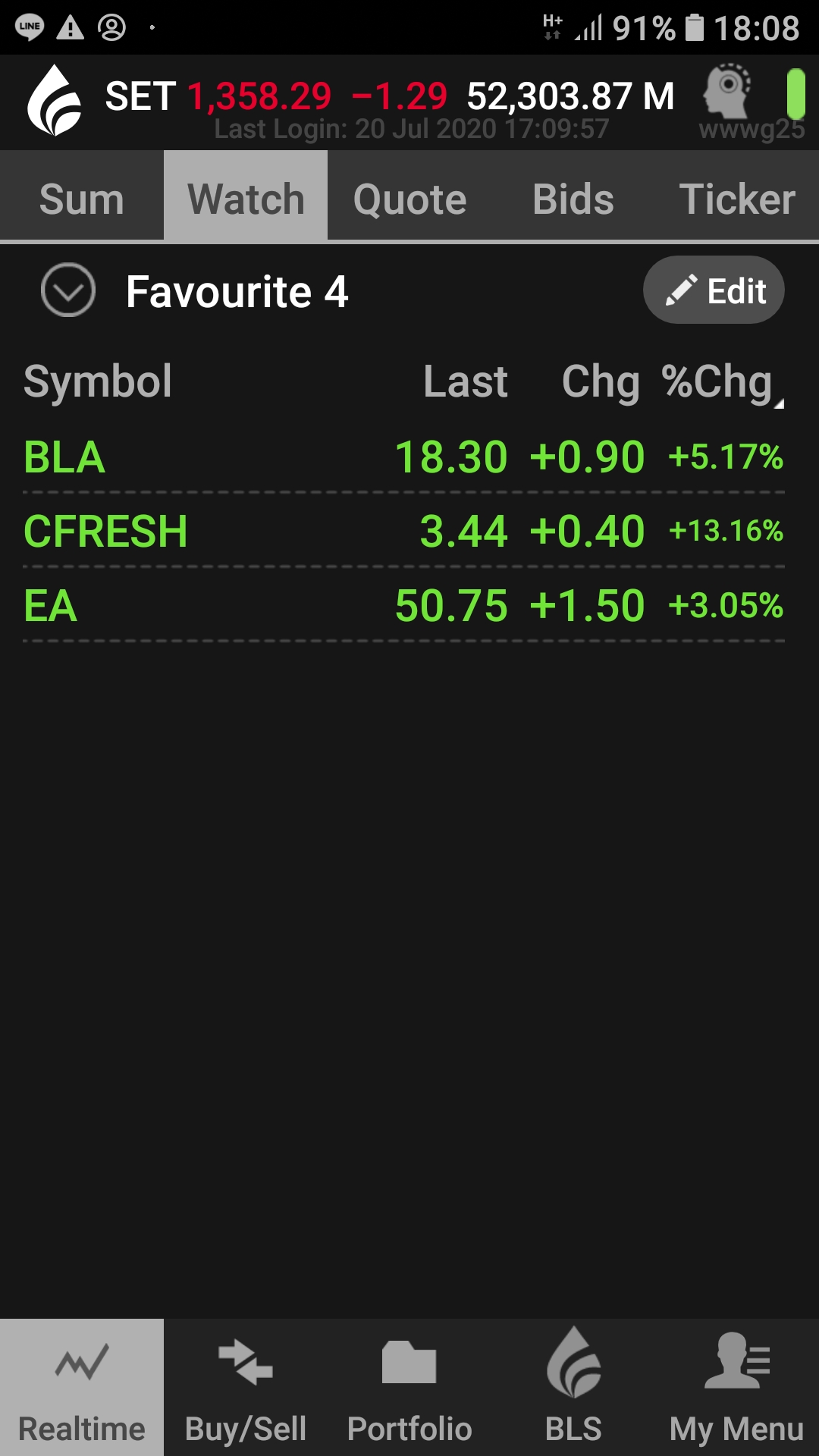The image size is (819, 1456).
Task: Select the BLA symbol row
Action: [403, 457]
